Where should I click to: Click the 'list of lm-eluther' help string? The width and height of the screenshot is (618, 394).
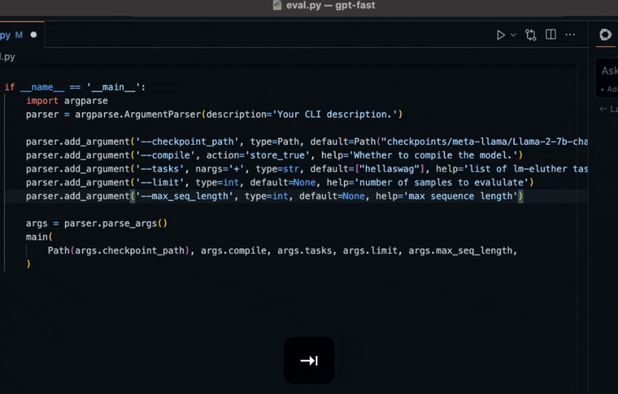tap(526, 169)
